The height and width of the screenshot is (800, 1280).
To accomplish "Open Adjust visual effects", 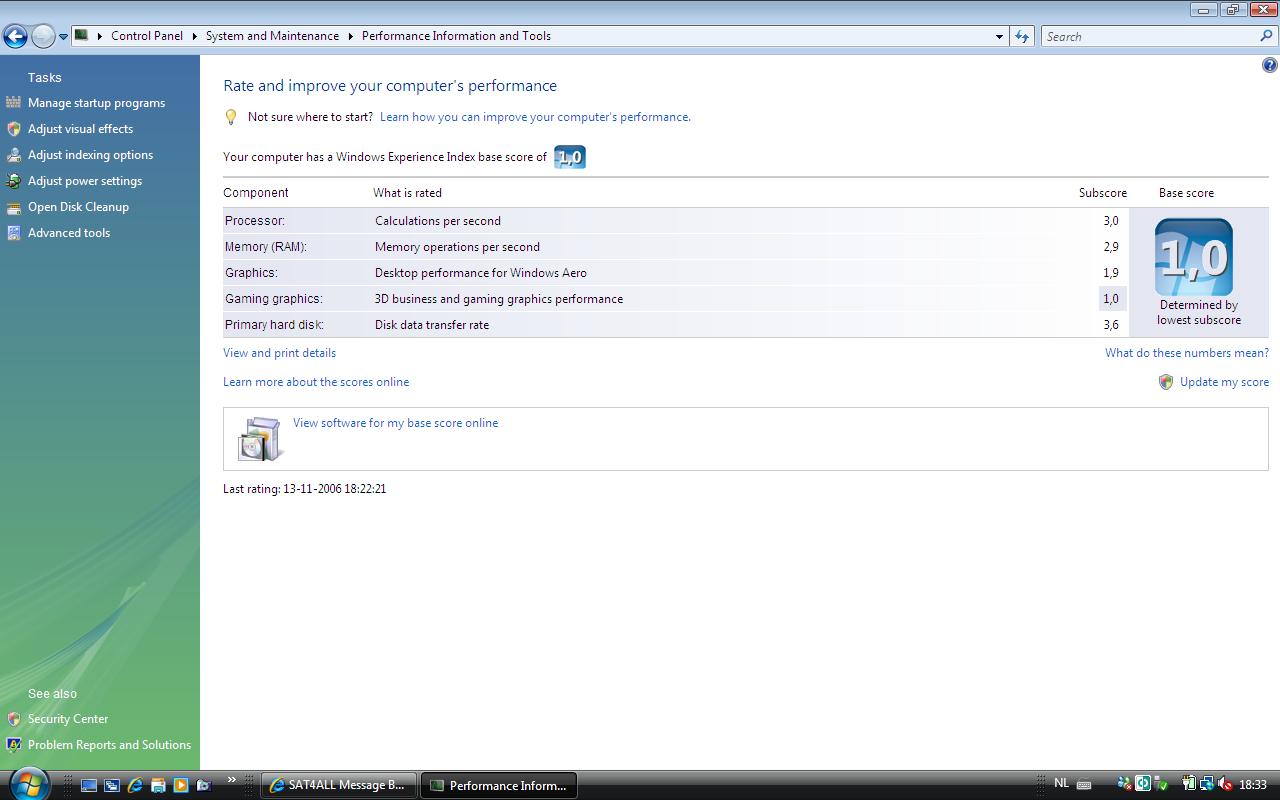I will coord(80,129).
